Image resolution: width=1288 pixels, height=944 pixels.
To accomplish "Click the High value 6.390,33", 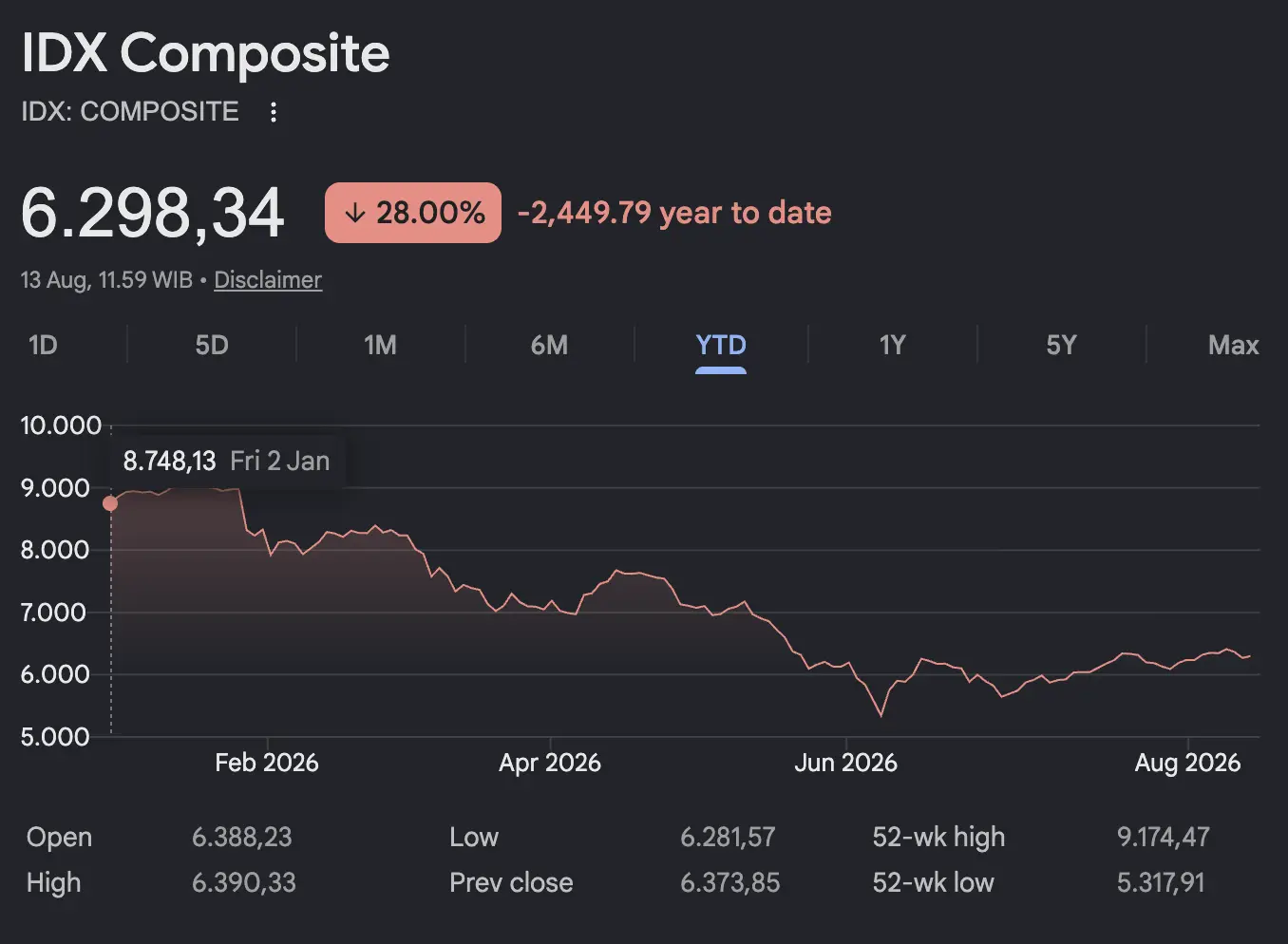I will point(244,882).
